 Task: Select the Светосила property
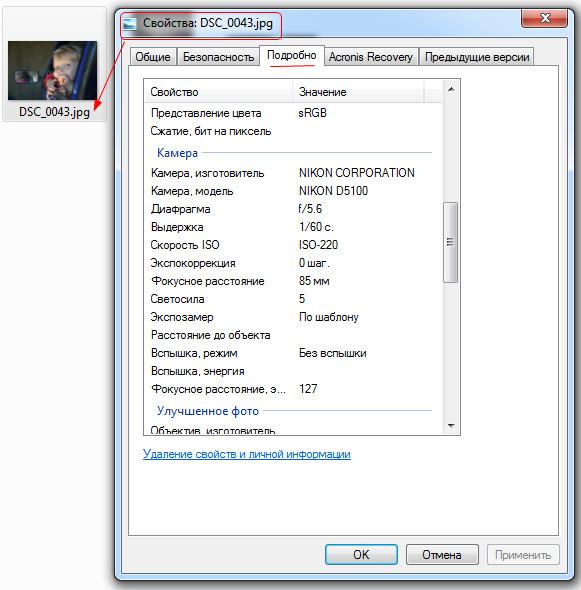[x=178, y=299]
